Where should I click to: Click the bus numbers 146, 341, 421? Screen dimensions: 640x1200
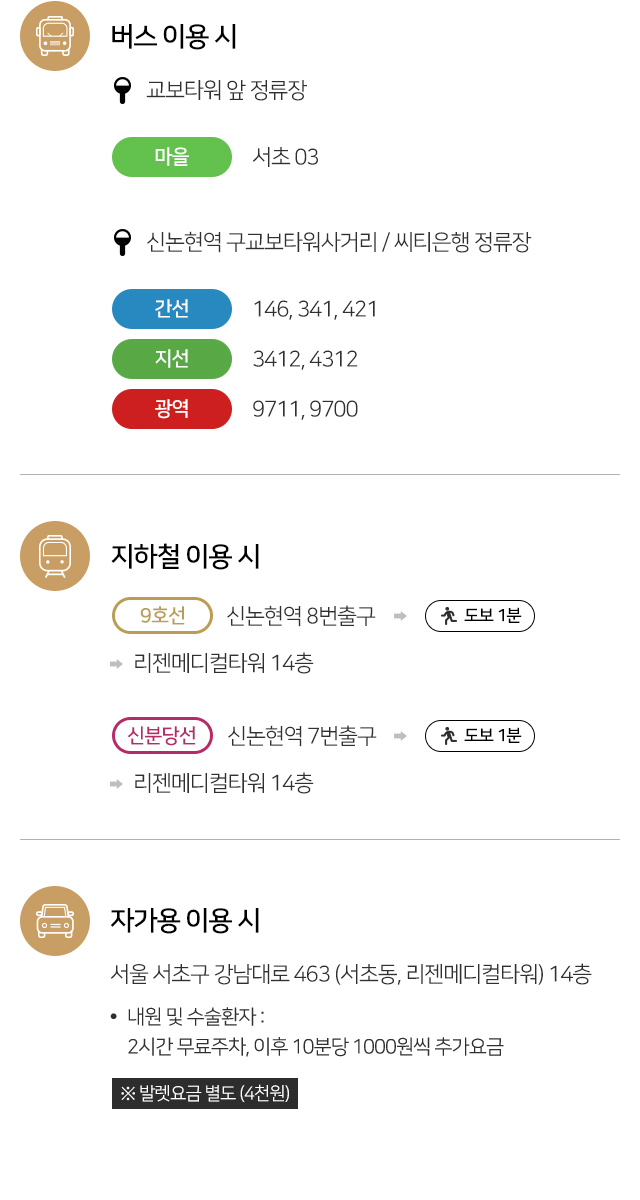316,309
